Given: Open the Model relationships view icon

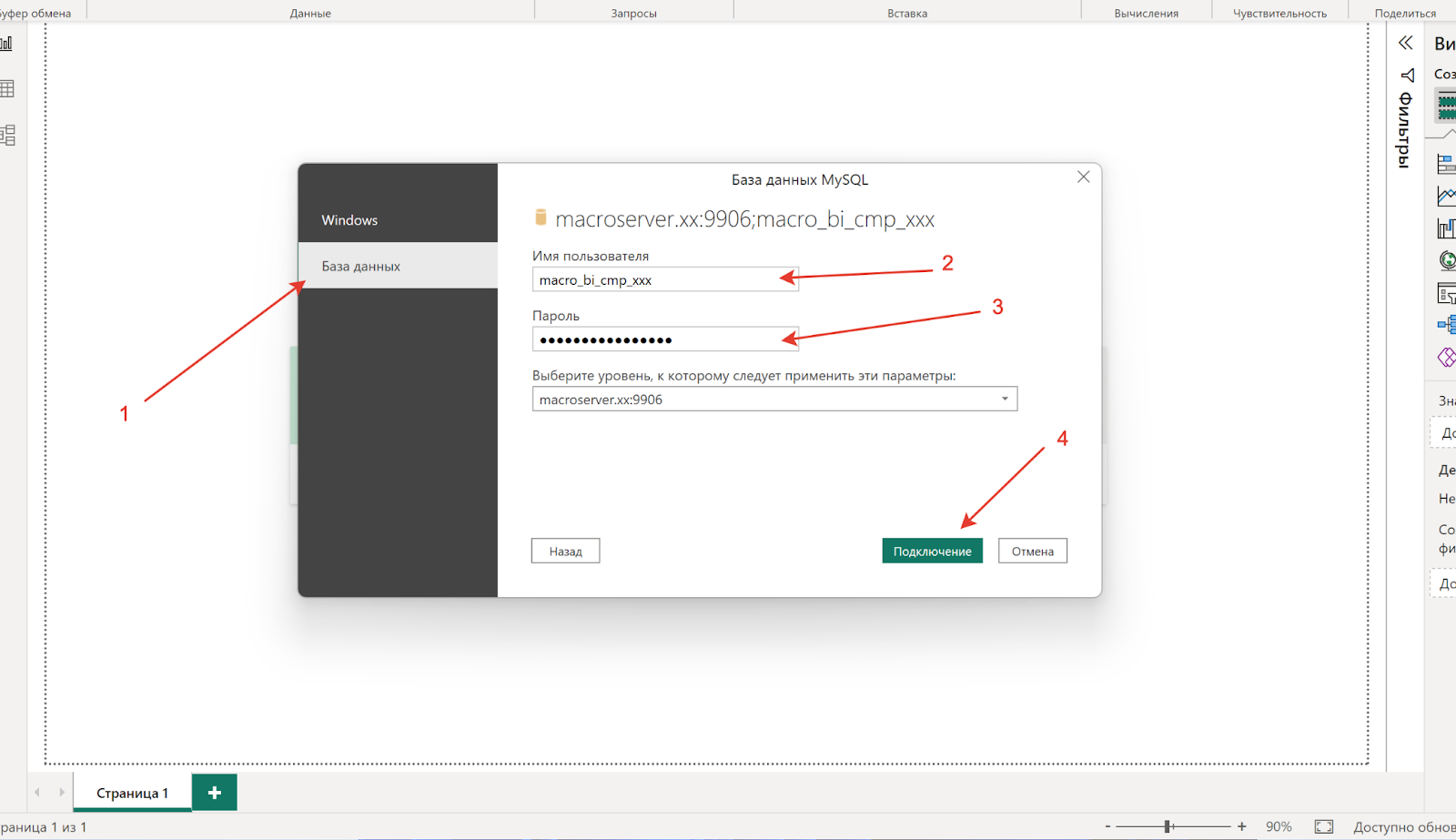Looking at the screenshot, I should coord(7,136).
